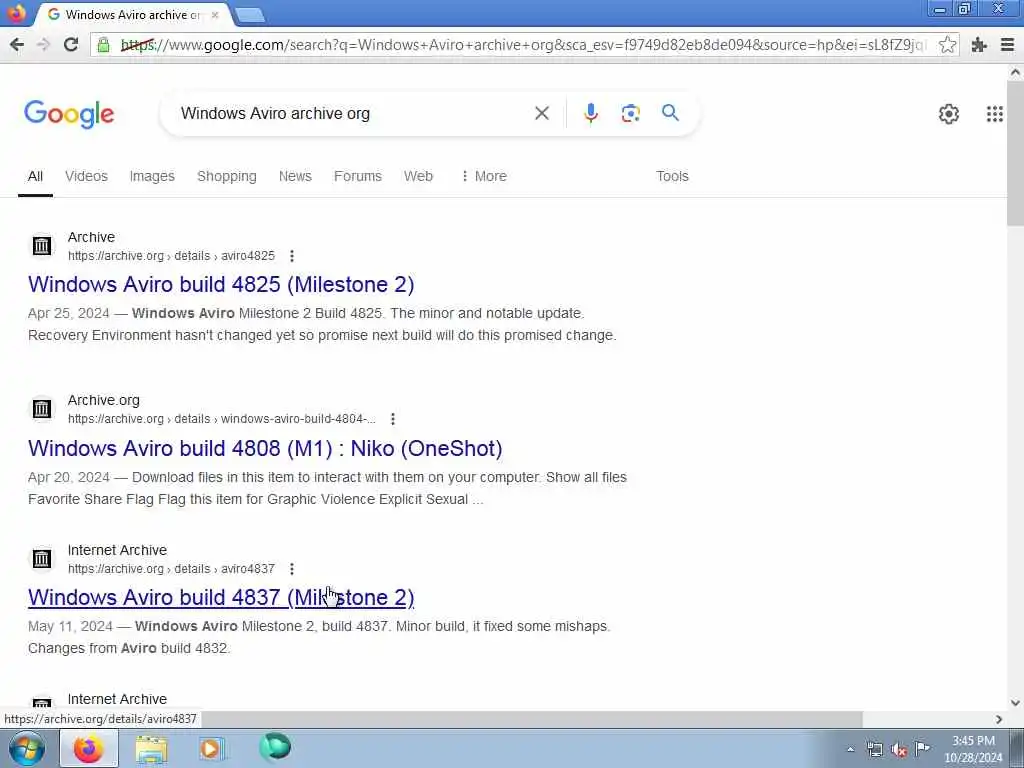Viewport: 1024px width, 768px height.
Task: Click the 'Apr 25, 2024' result snippet
Action: pos(322,325)
